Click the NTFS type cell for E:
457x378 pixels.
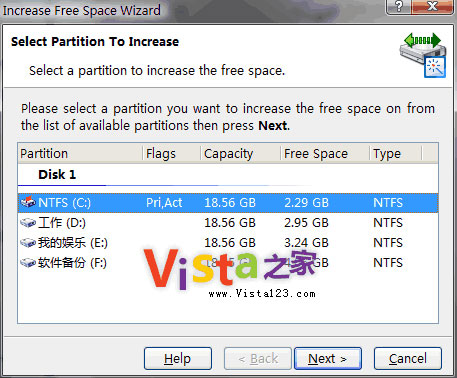coord(388,243)
